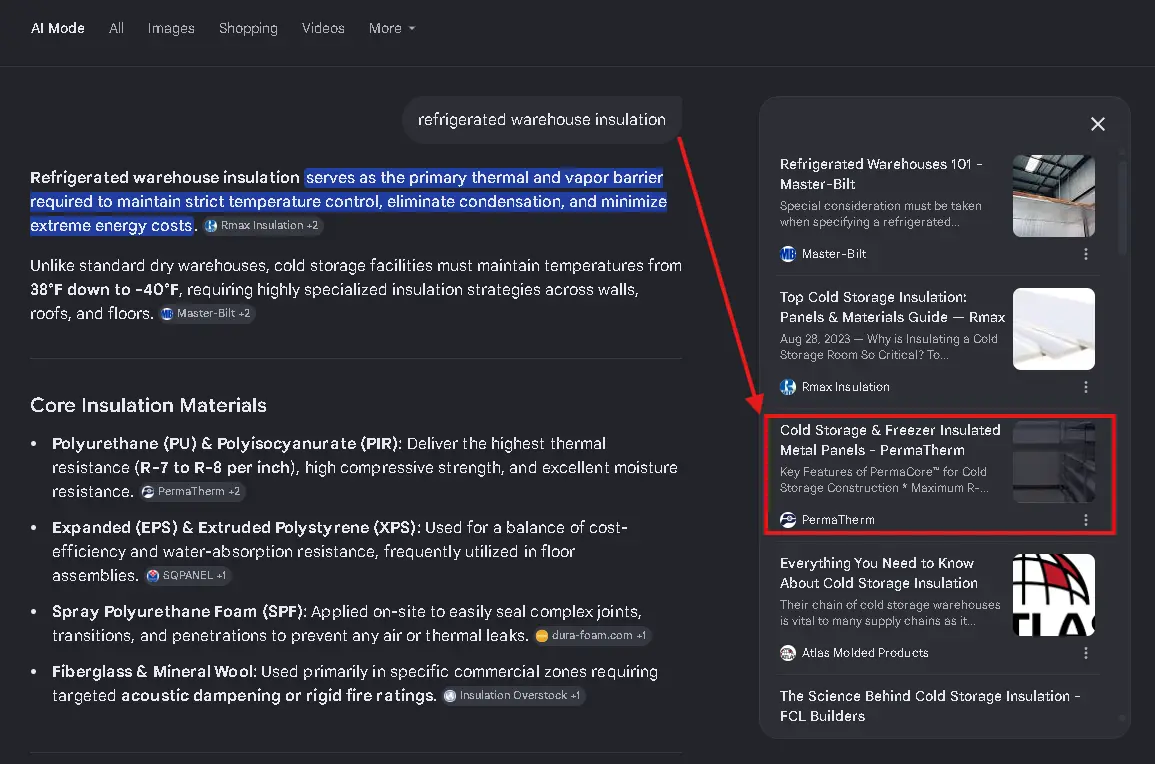Open Refrigerated Warehouses 101 - Master-Bilt link
This screenshot has height=764, width=1155.
[x=882, y=174]
